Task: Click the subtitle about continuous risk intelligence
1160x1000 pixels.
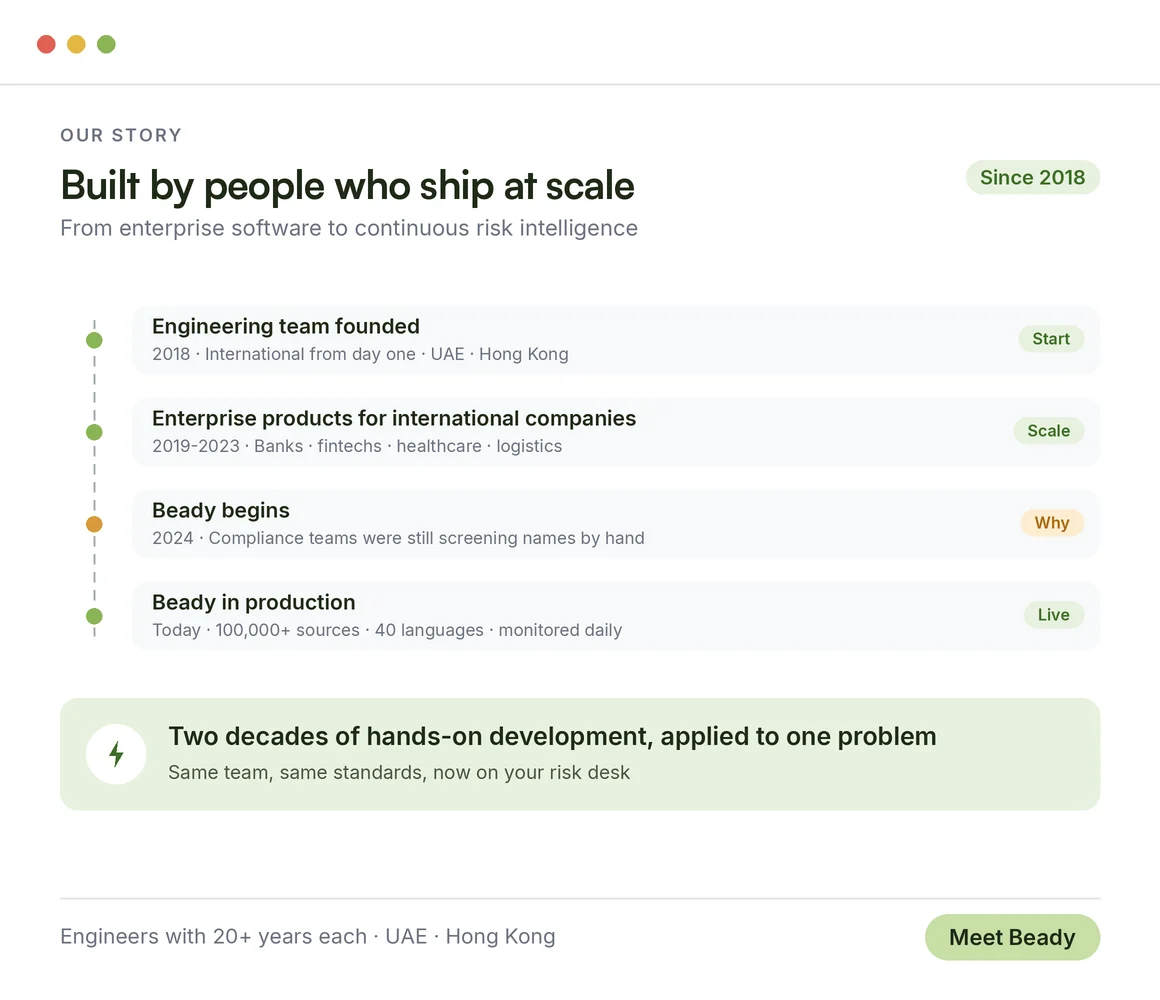Action: point(348,228)
